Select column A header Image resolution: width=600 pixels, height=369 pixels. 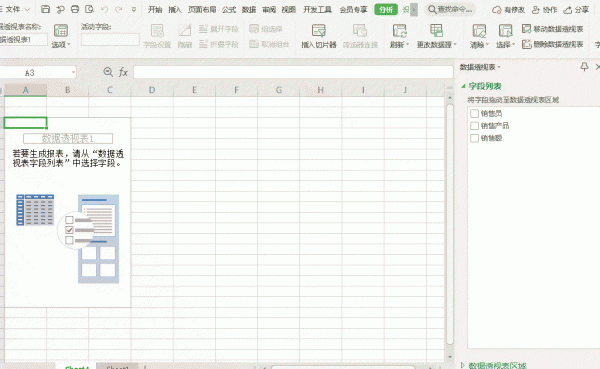click(26, 90)
